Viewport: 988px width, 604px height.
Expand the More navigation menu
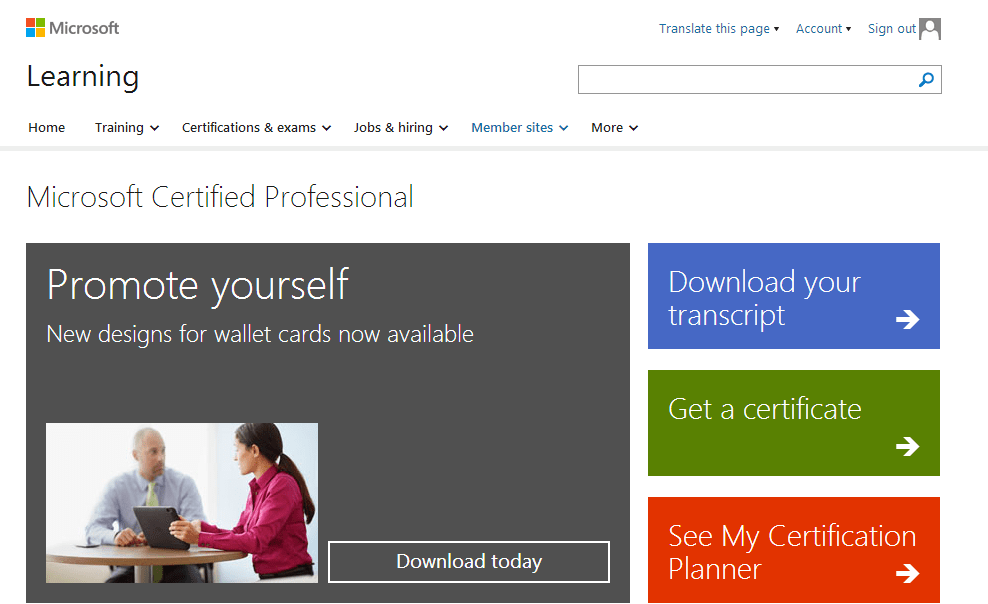tap(614, 128)
